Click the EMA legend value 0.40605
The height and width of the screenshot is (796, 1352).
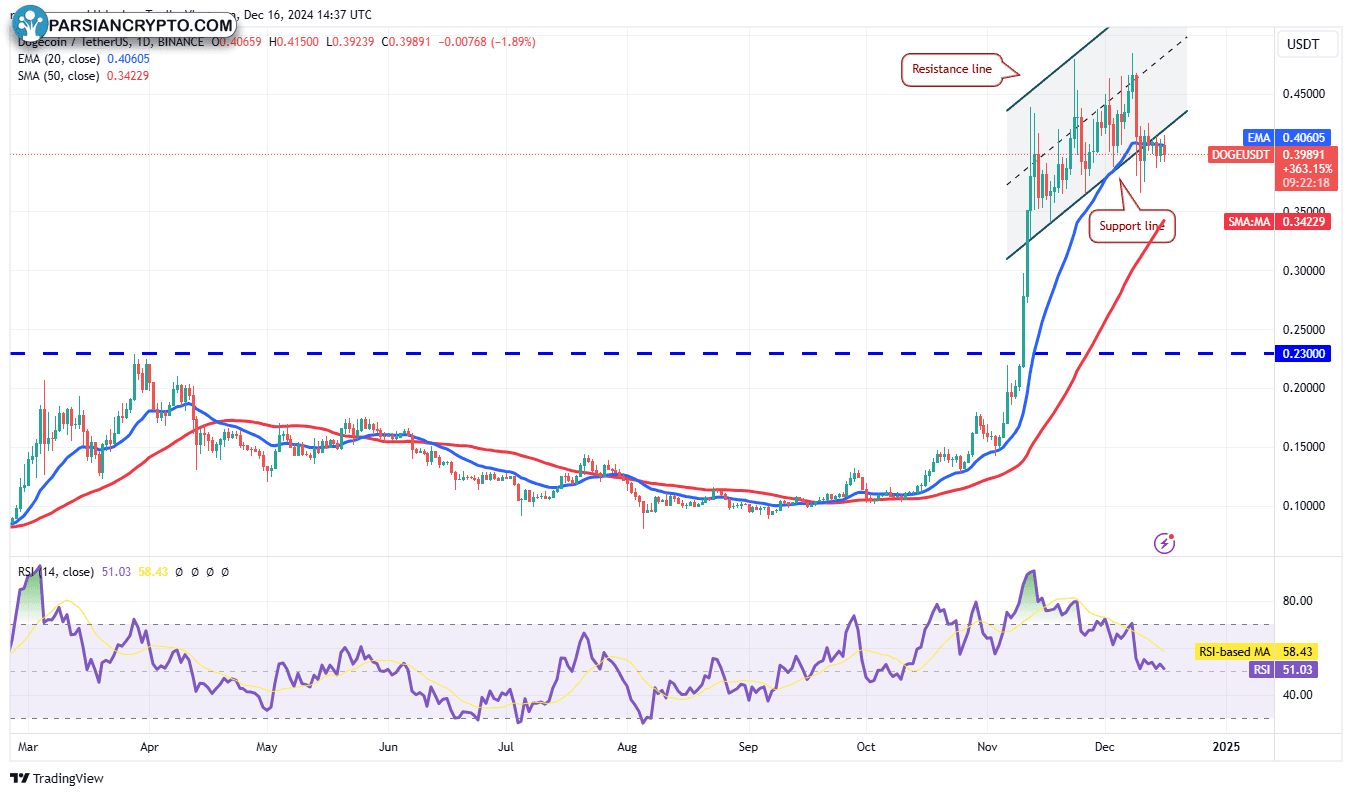[x=126, y=59]
